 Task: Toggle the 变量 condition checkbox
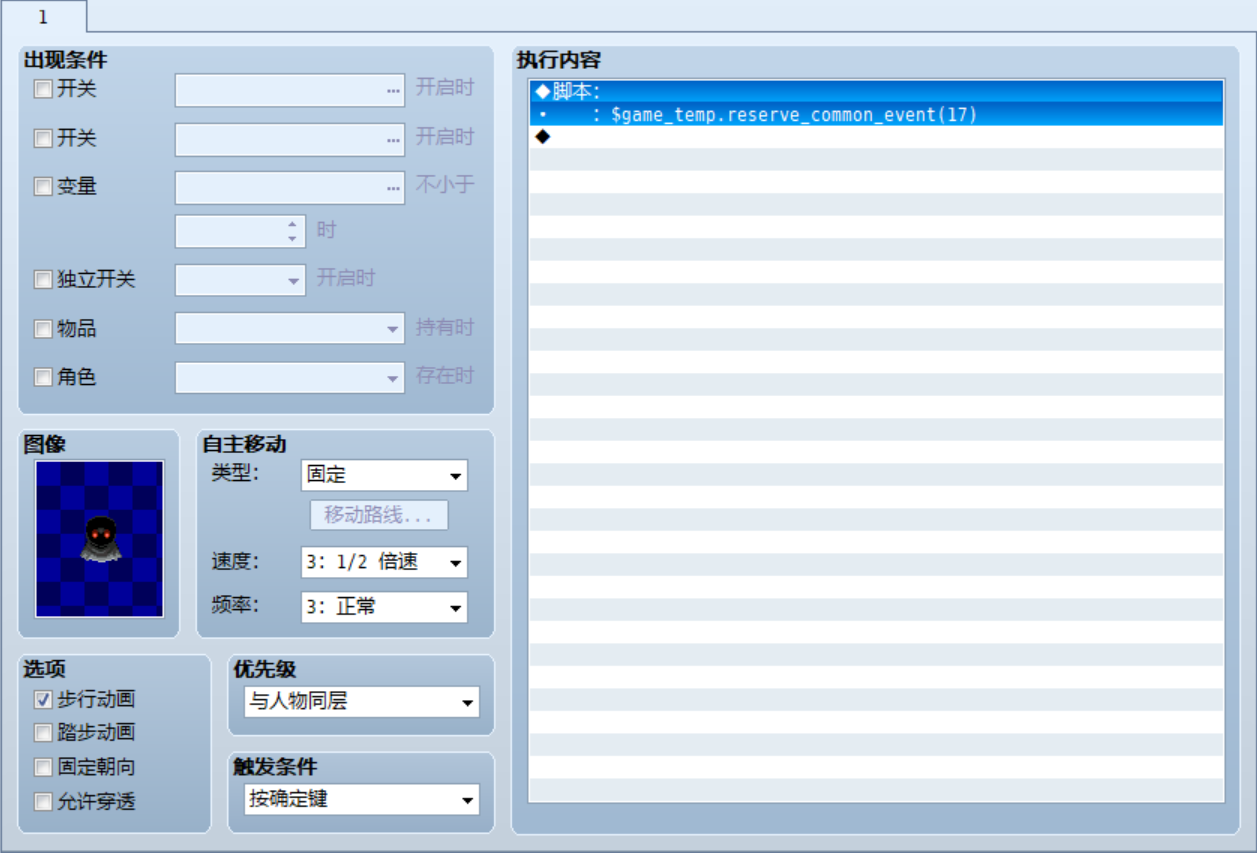(x=43, y=187)
